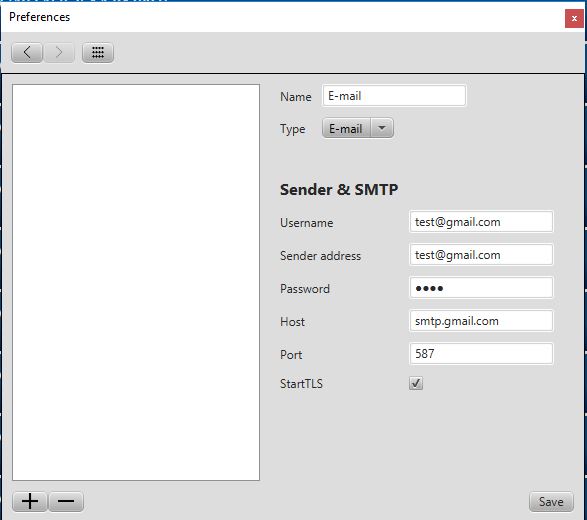The width and height of the screenshot is (587, 520).
Task: Click the Password field
Action: 481,288
